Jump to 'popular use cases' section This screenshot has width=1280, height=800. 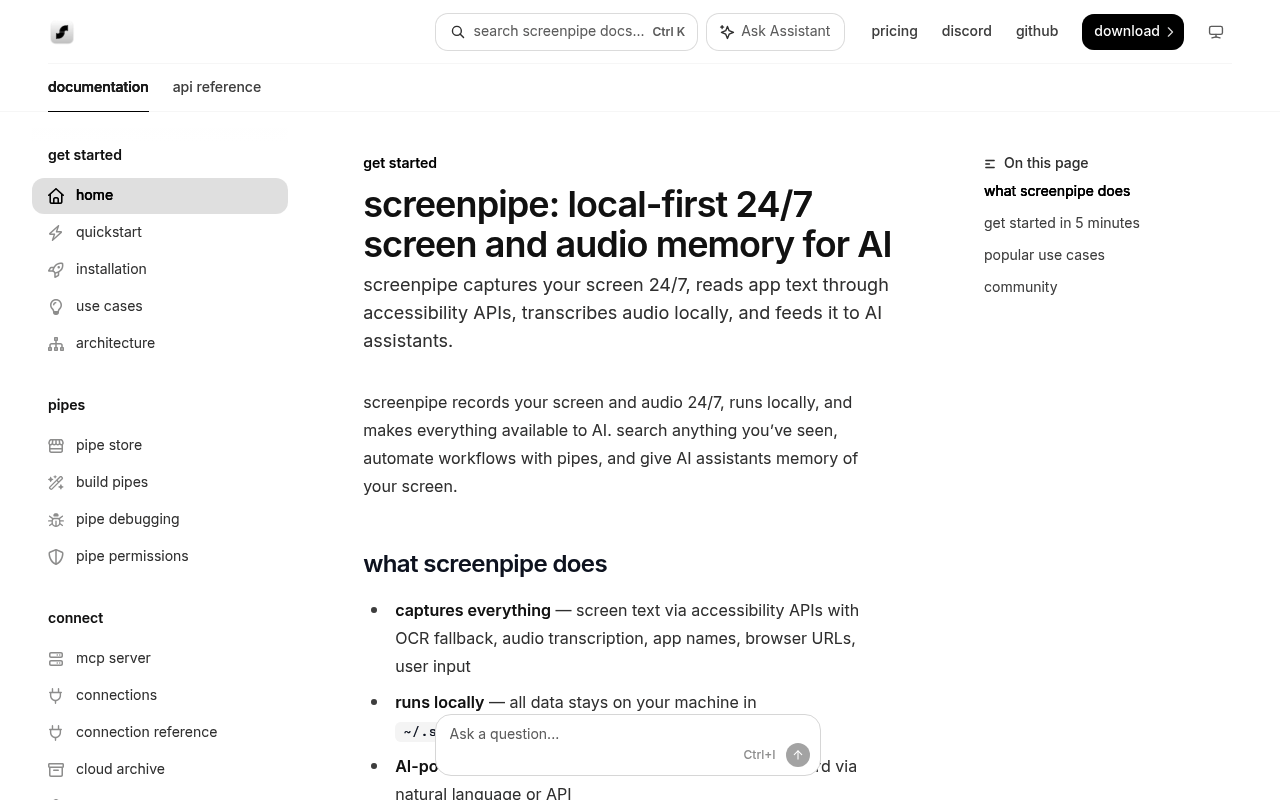click(x=1044, y=255)
